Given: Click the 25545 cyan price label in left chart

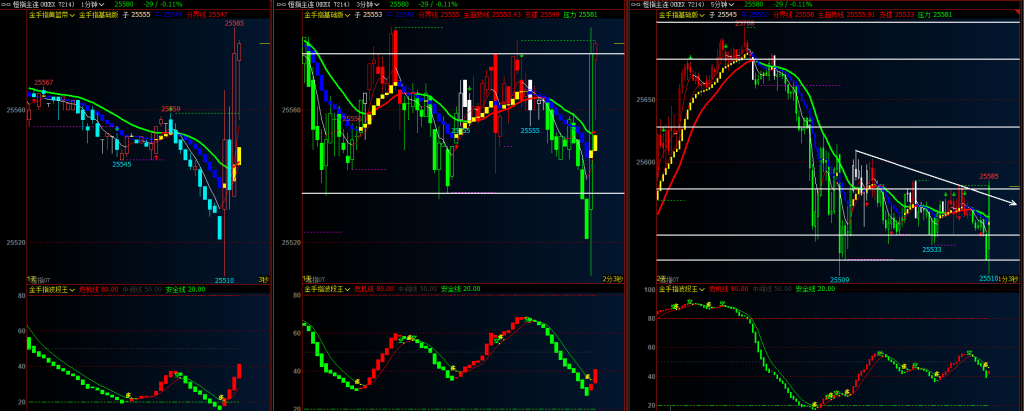Looking at the screenshot, I should 121,164.
